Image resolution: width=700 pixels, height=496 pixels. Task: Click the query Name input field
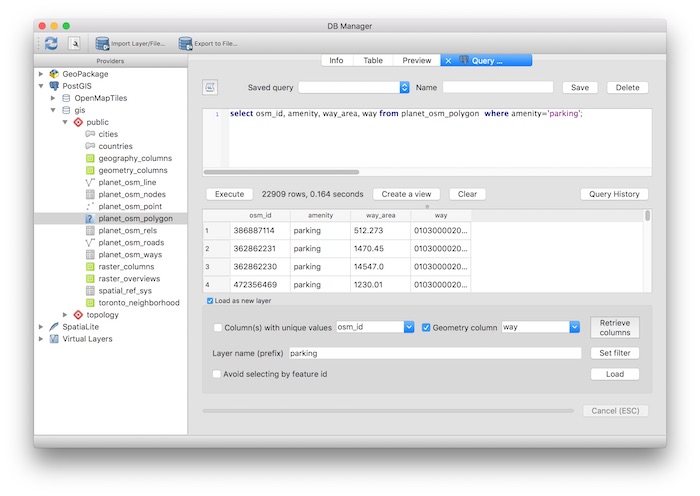pos(498,88)
